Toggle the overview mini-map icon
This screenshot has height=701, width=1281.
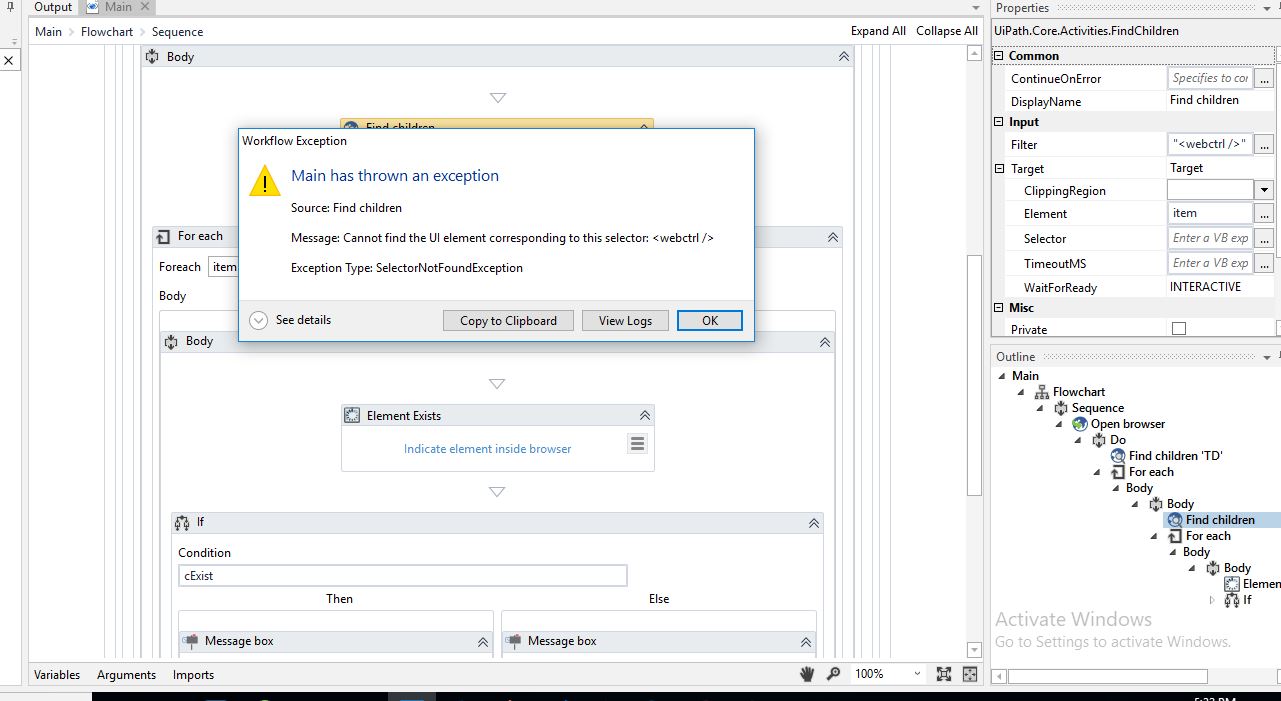pyautogui.click(x=970, y=674)
